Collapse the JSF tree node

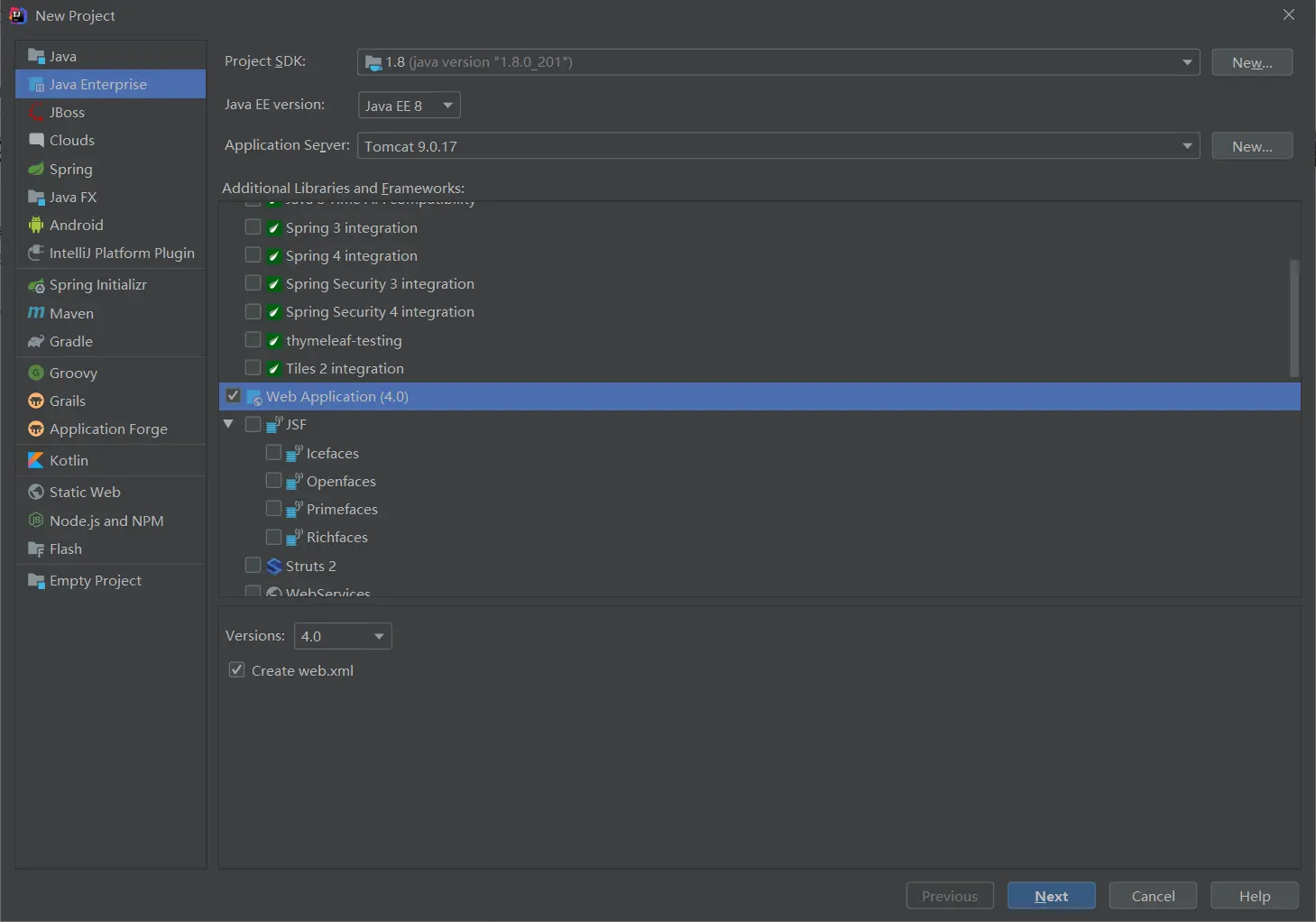pyautogui.click(x=228, y=424)
